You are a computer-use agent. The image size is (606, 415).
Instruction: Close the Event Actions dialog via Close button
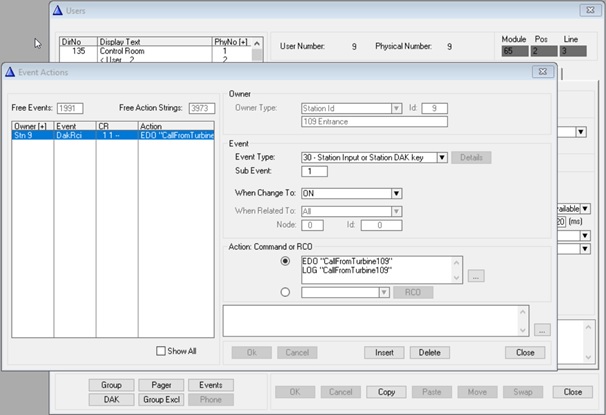(x=524, y=352)
